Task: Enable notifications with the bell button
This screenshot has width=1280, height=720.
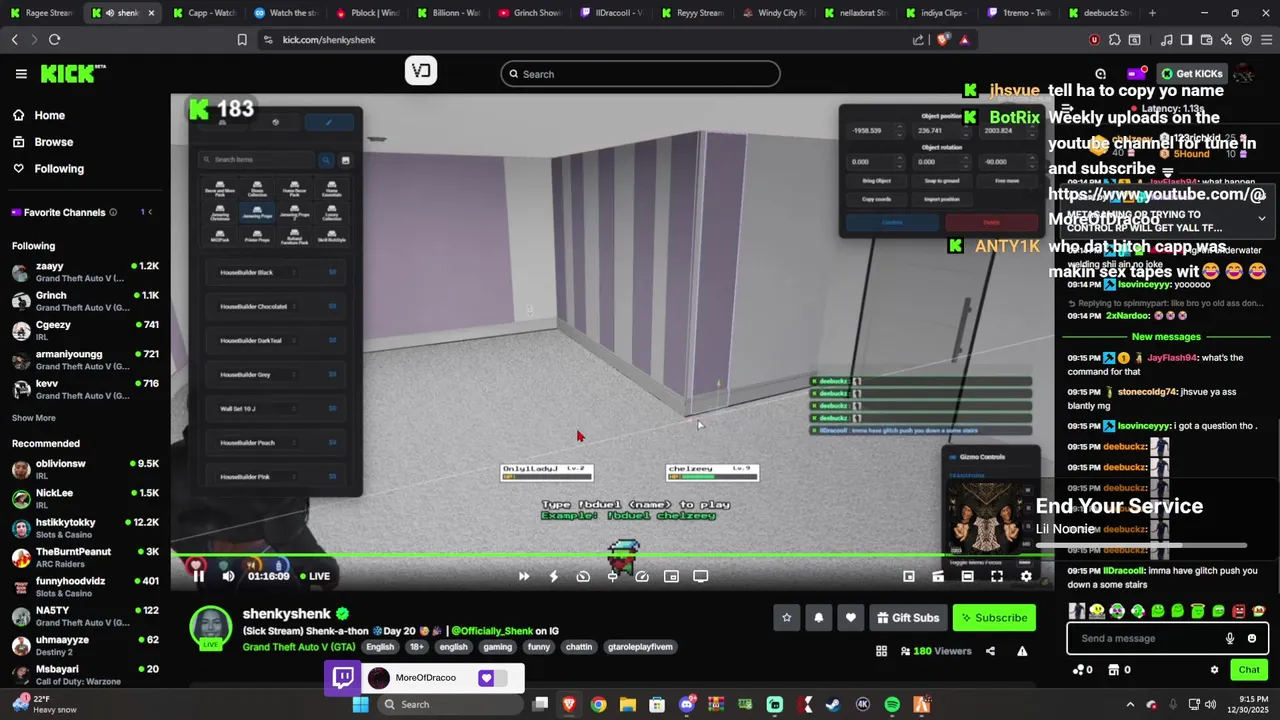Action: [x=819, y=618]
